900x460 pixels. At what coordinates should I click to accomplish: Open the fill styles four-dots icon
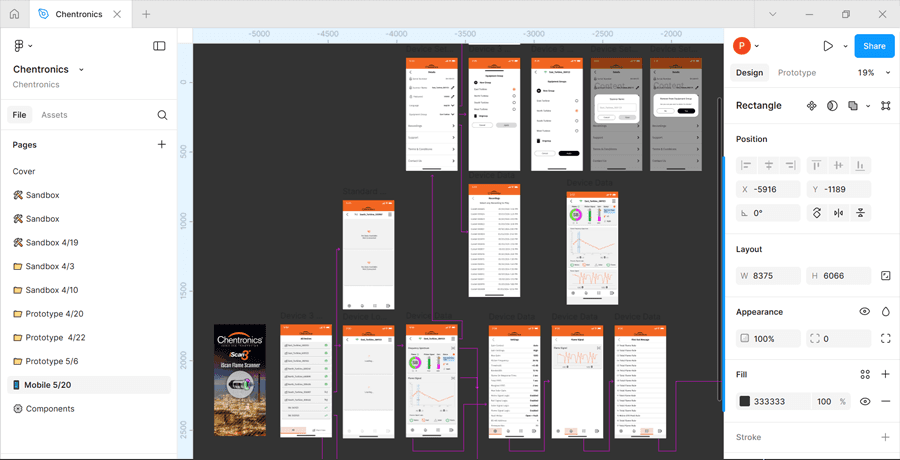pyautogui.click(x=865, y=374)
